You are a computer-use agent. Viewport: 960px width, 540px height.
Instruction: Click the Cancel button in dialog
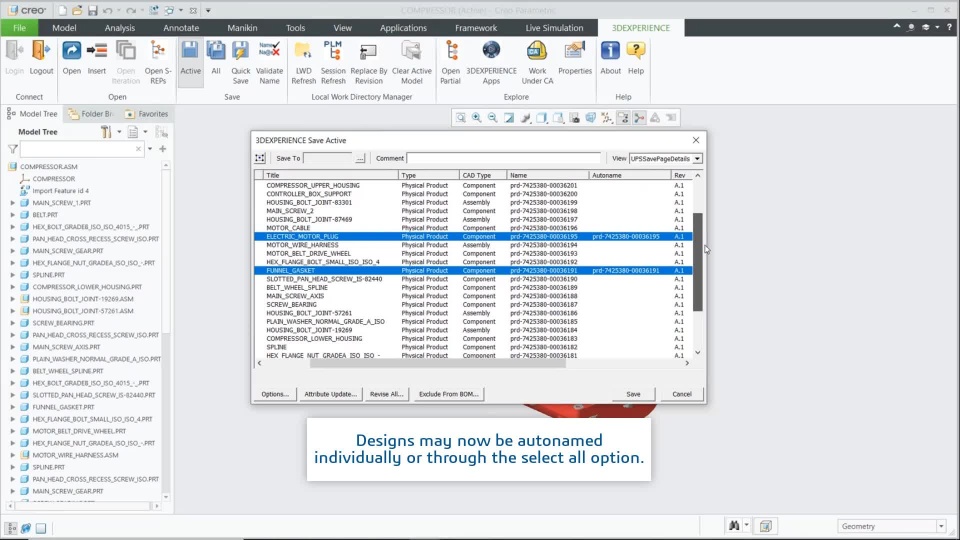click(681, 394)
